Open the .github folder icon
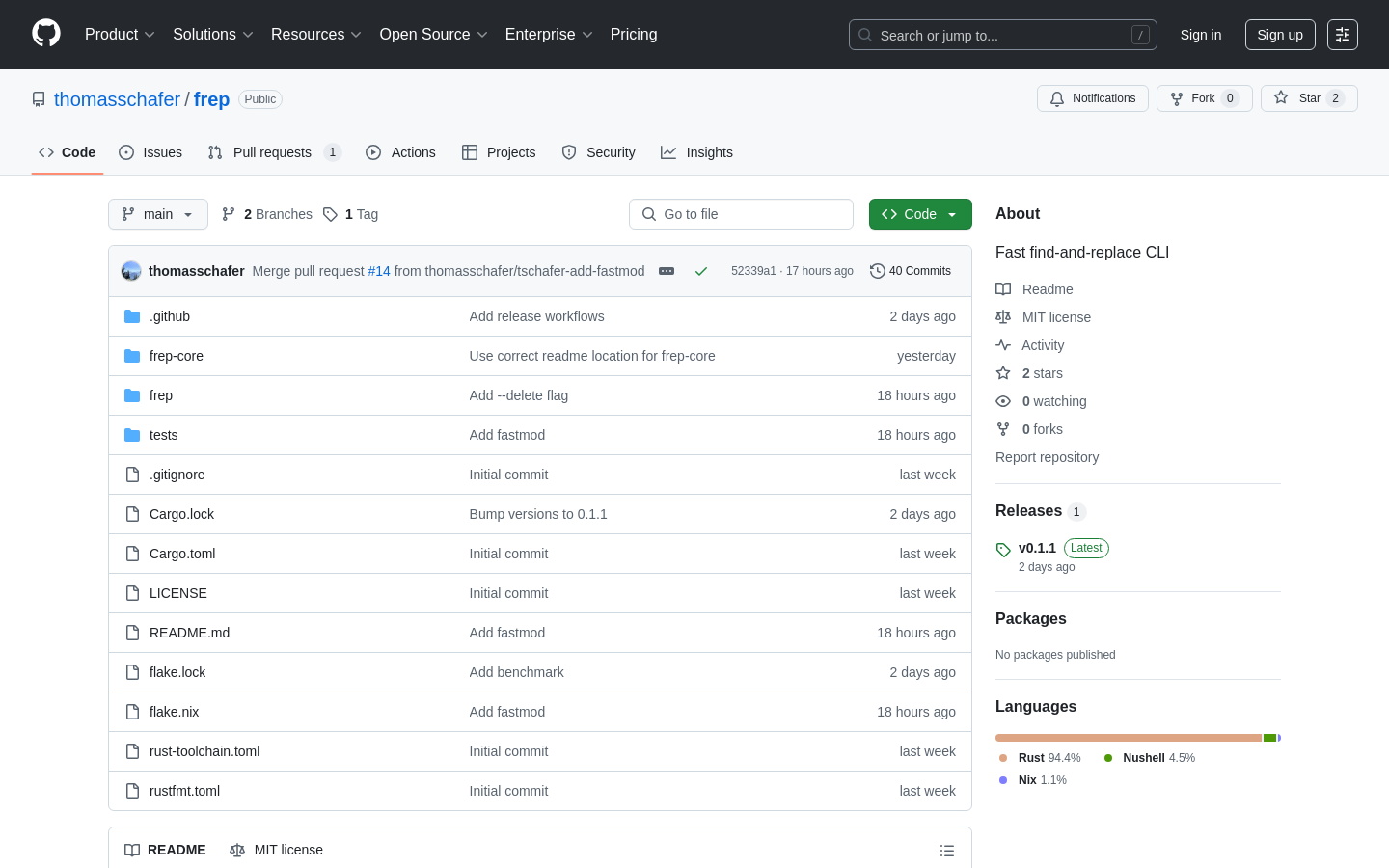This screenshot has width=1389, height=868. [x=132, y=316]
